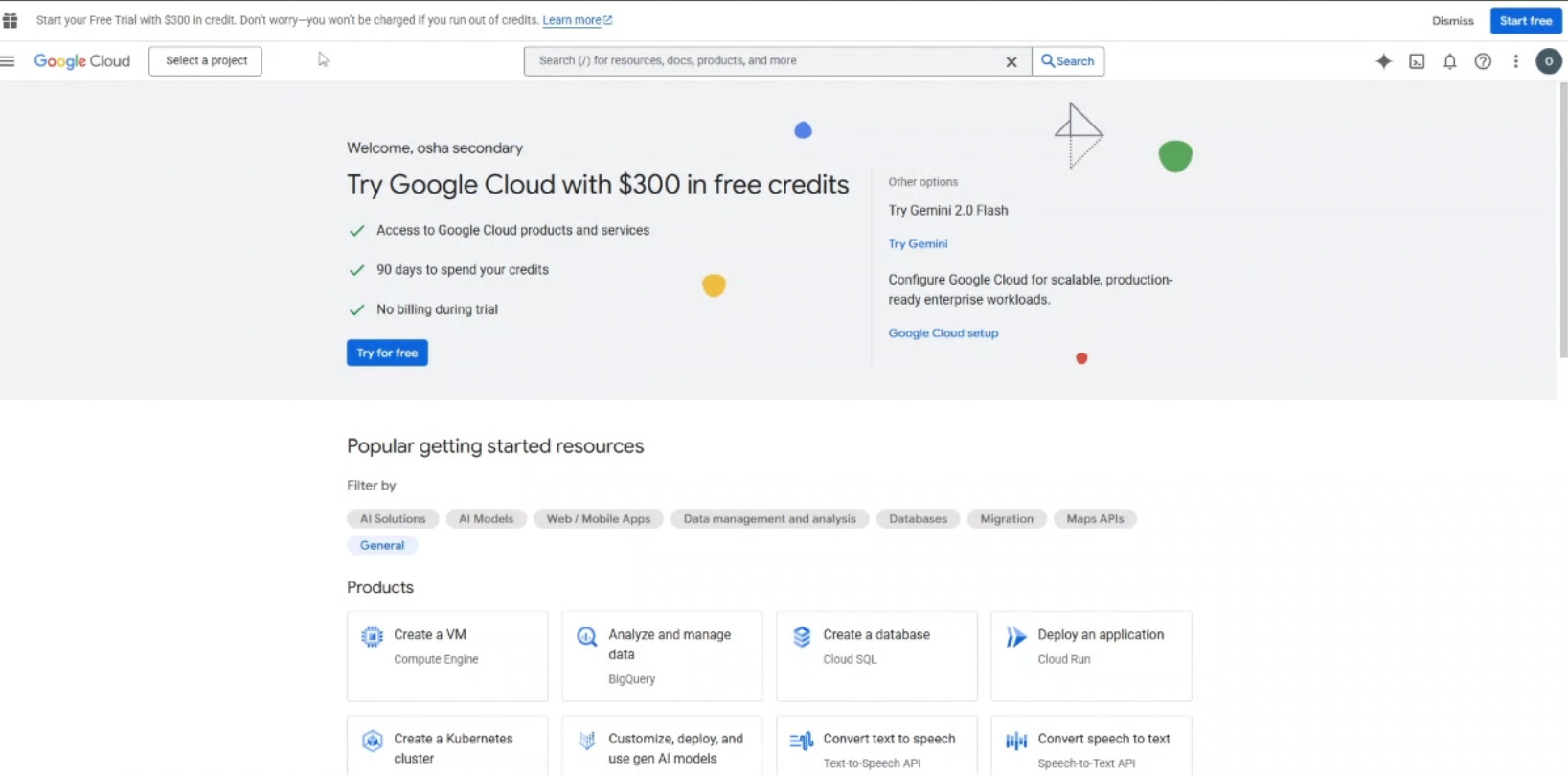Toggle the AI Solutions filter chip

(x=393, y=518)
